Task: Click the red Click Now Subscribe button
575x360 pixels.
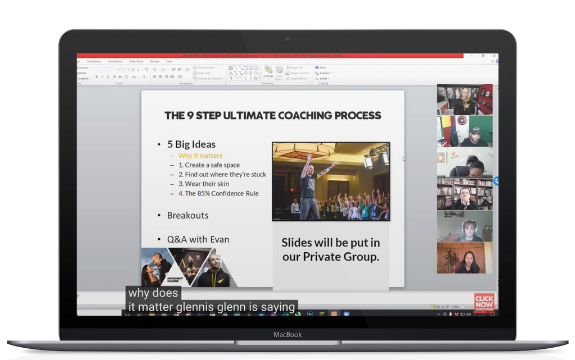Action: [x=484, y=303]
